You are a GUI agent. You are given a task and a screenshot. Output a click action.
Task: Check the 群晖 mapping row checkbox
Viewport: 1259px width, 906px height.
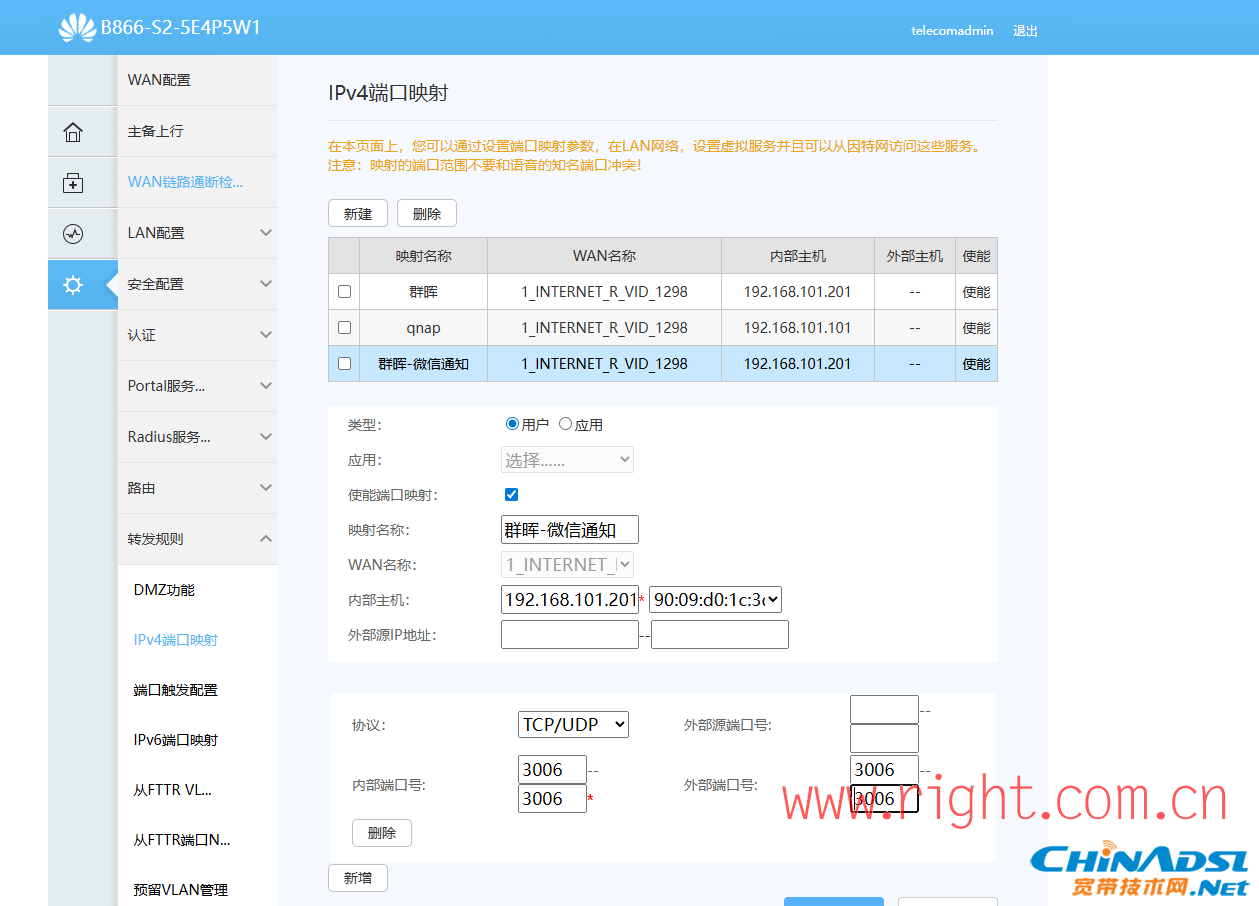(x=344, y=292)
